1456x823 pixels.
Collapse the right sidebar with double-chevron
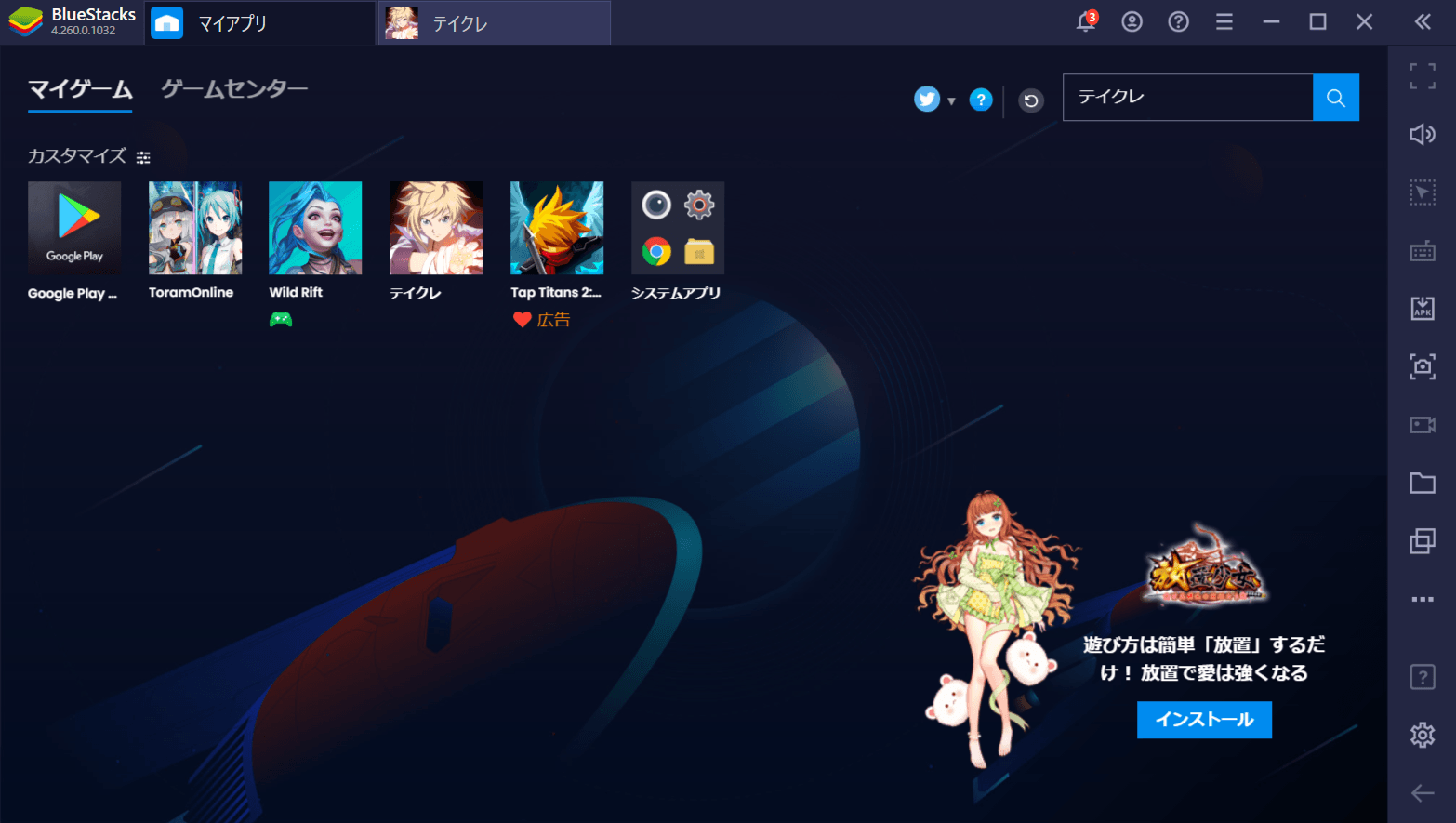(x=1423, y=21)
